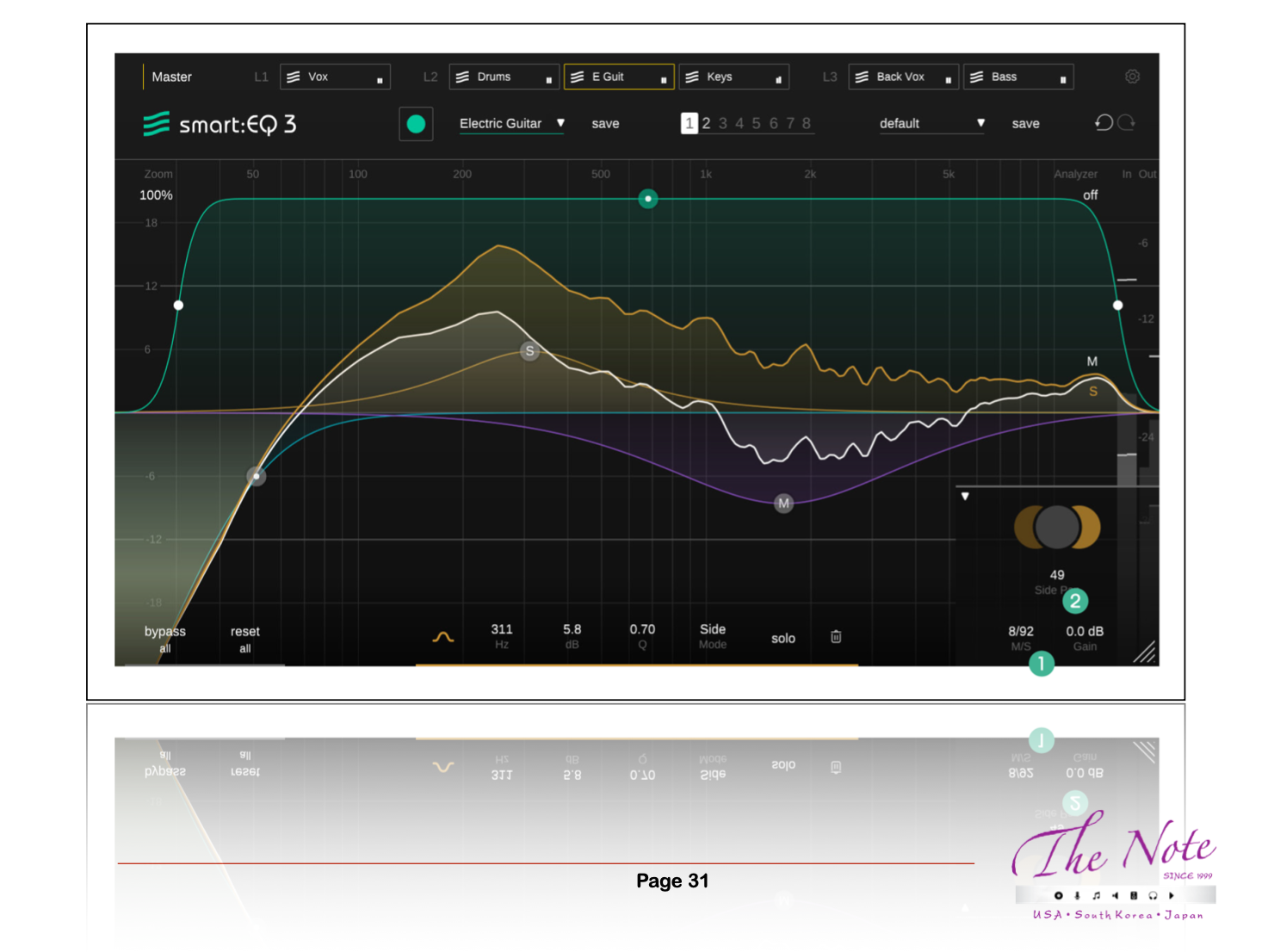Click the M label near the white curve's right end
Screen dimensions: 1274x952
1092,362
